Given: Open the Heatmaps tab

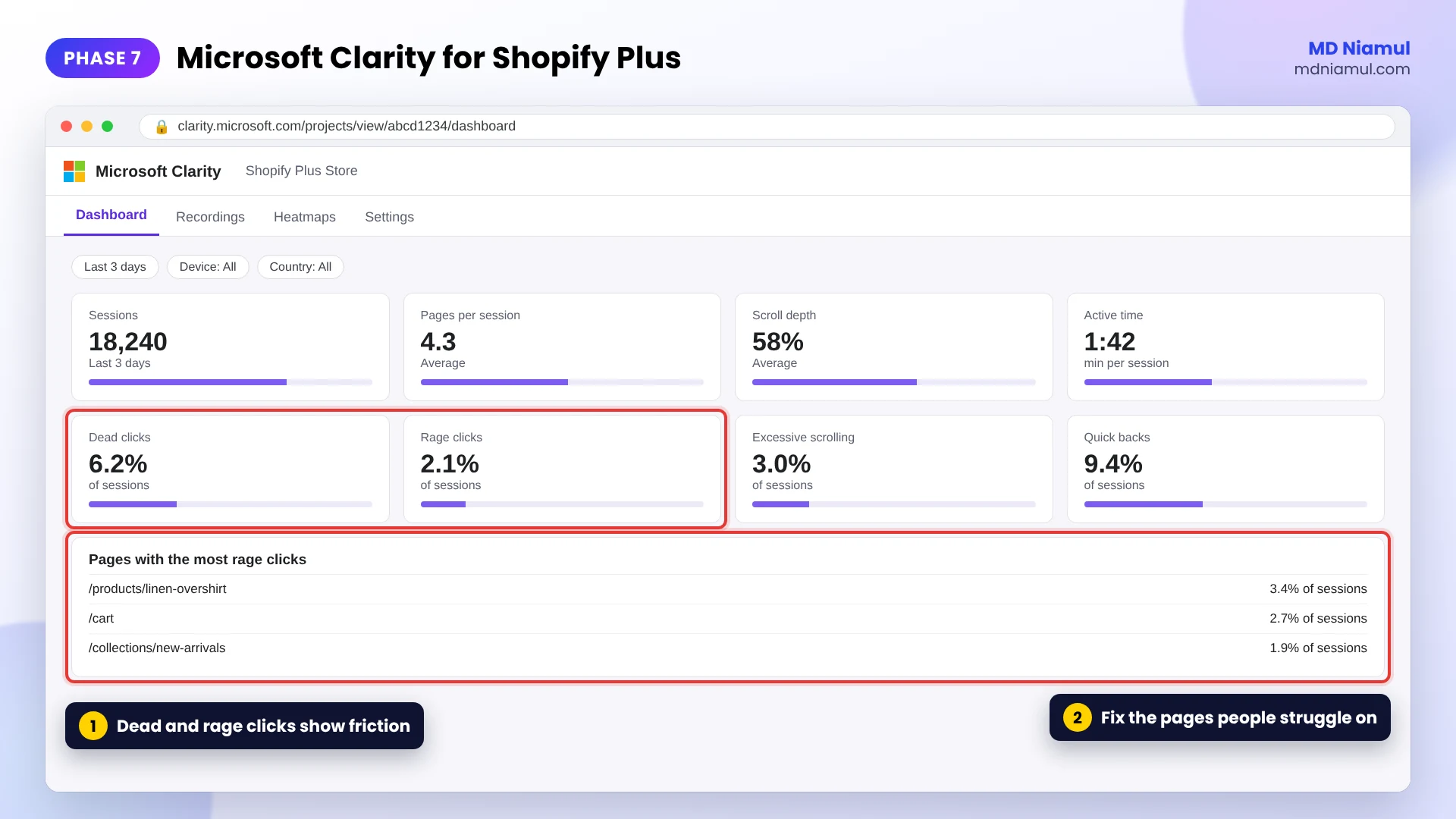Looking at the screenshot, I should coord(305,217).
